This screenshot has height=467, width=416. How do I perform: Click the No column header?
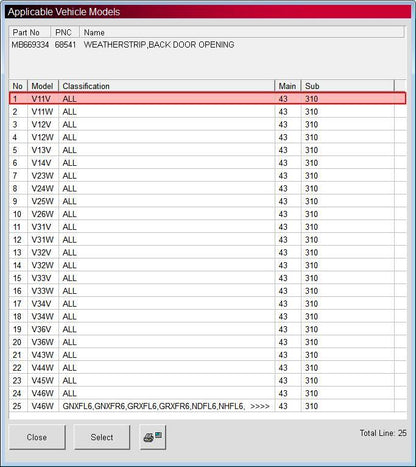click(x=18, y=86)
